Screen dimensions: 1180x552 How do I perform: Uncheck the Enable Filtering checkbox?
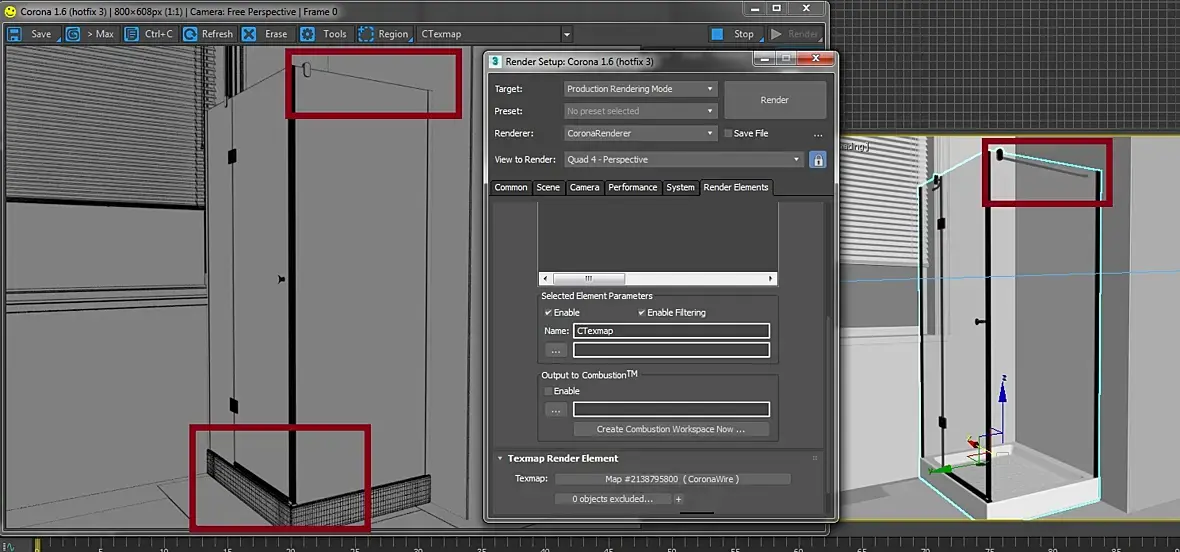(x=642, y=312)
